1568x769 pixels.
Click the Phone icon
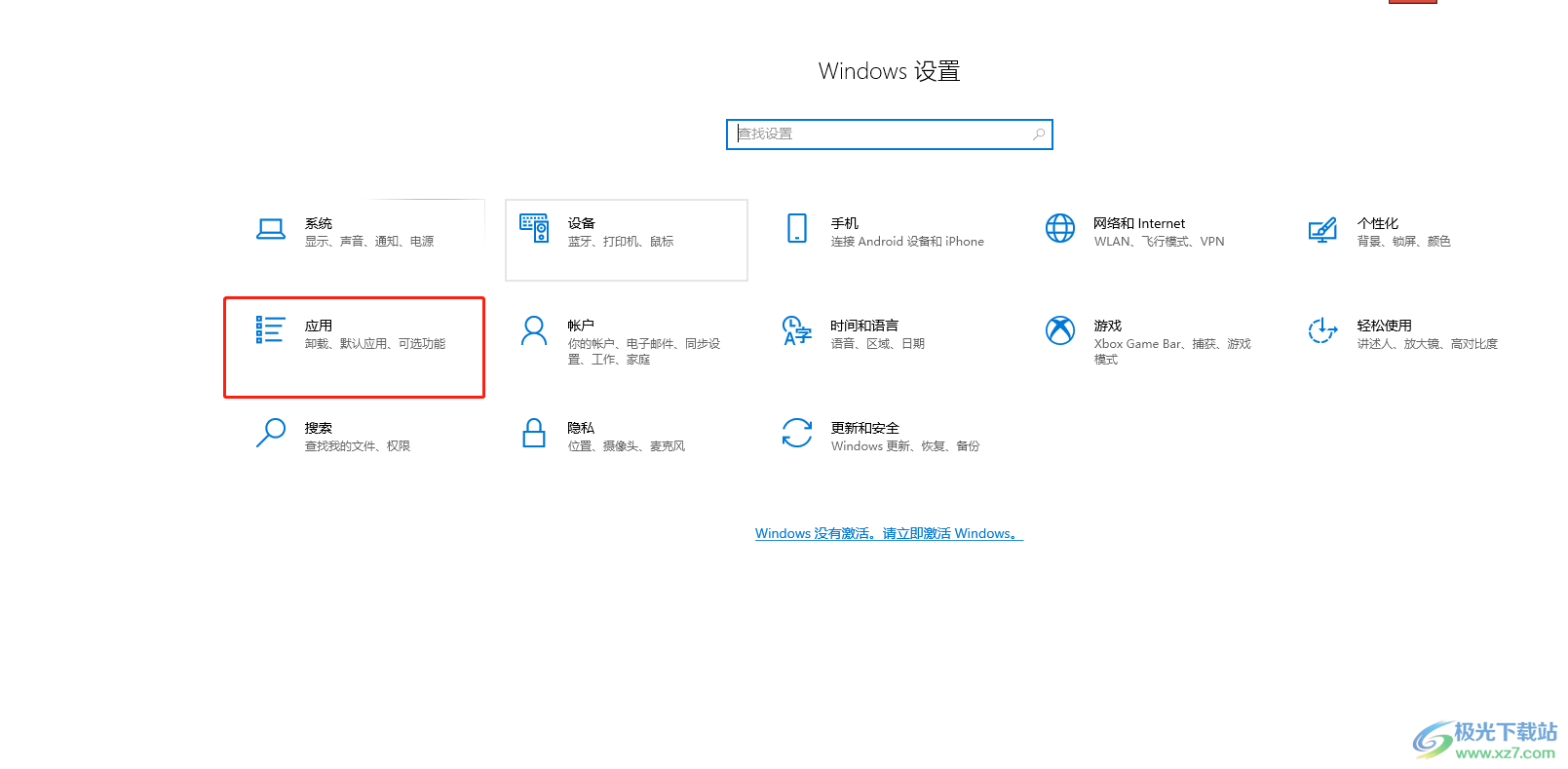pyautogui.click(x=797, y=228)
